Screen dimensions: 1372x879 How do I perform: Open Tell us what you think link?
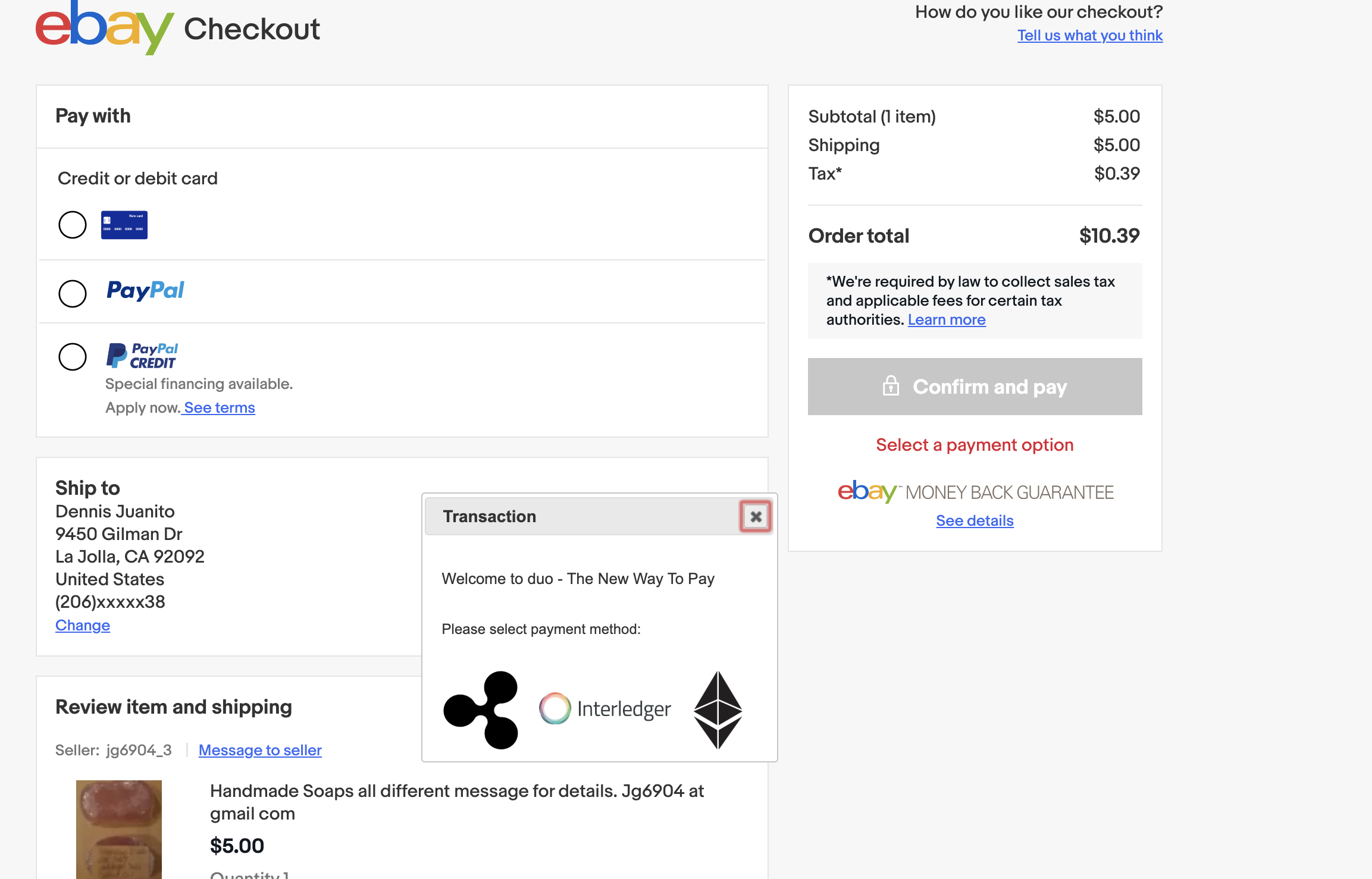coord(1089,36)
